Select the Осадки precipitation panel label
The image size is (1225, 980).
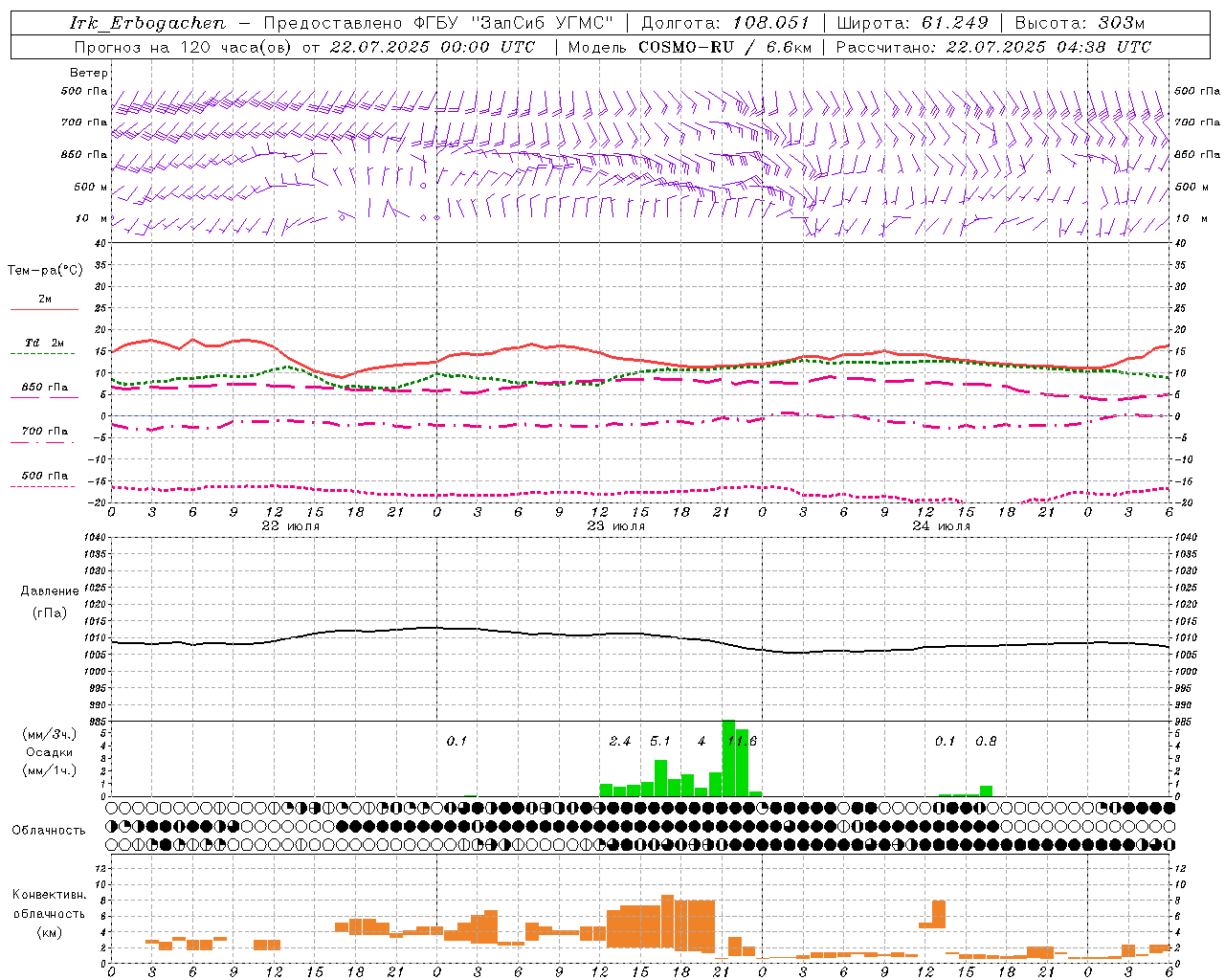click(x=49, y=752)
